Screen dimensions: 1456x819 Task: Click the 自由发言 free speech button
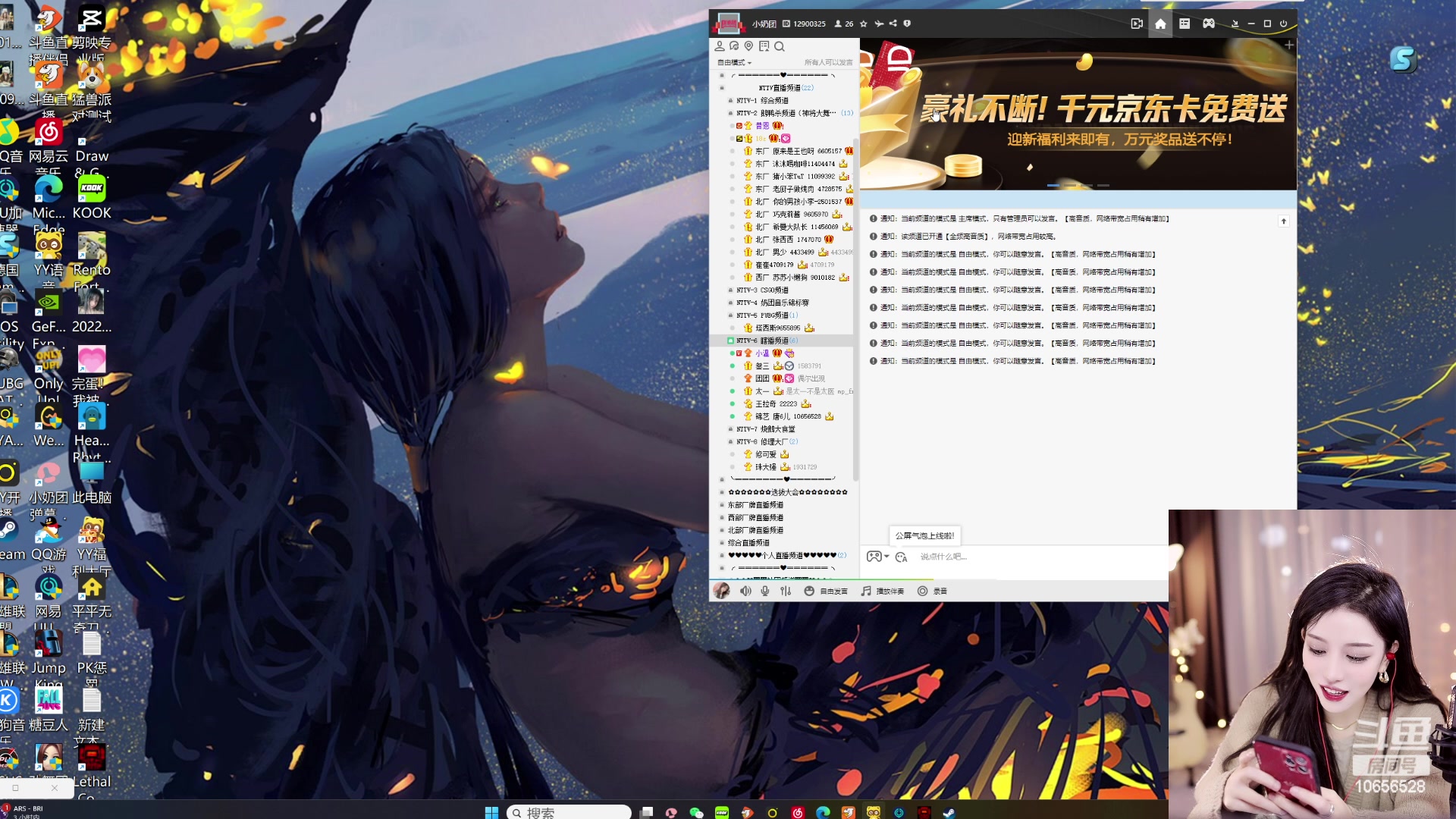coord(826,591)
